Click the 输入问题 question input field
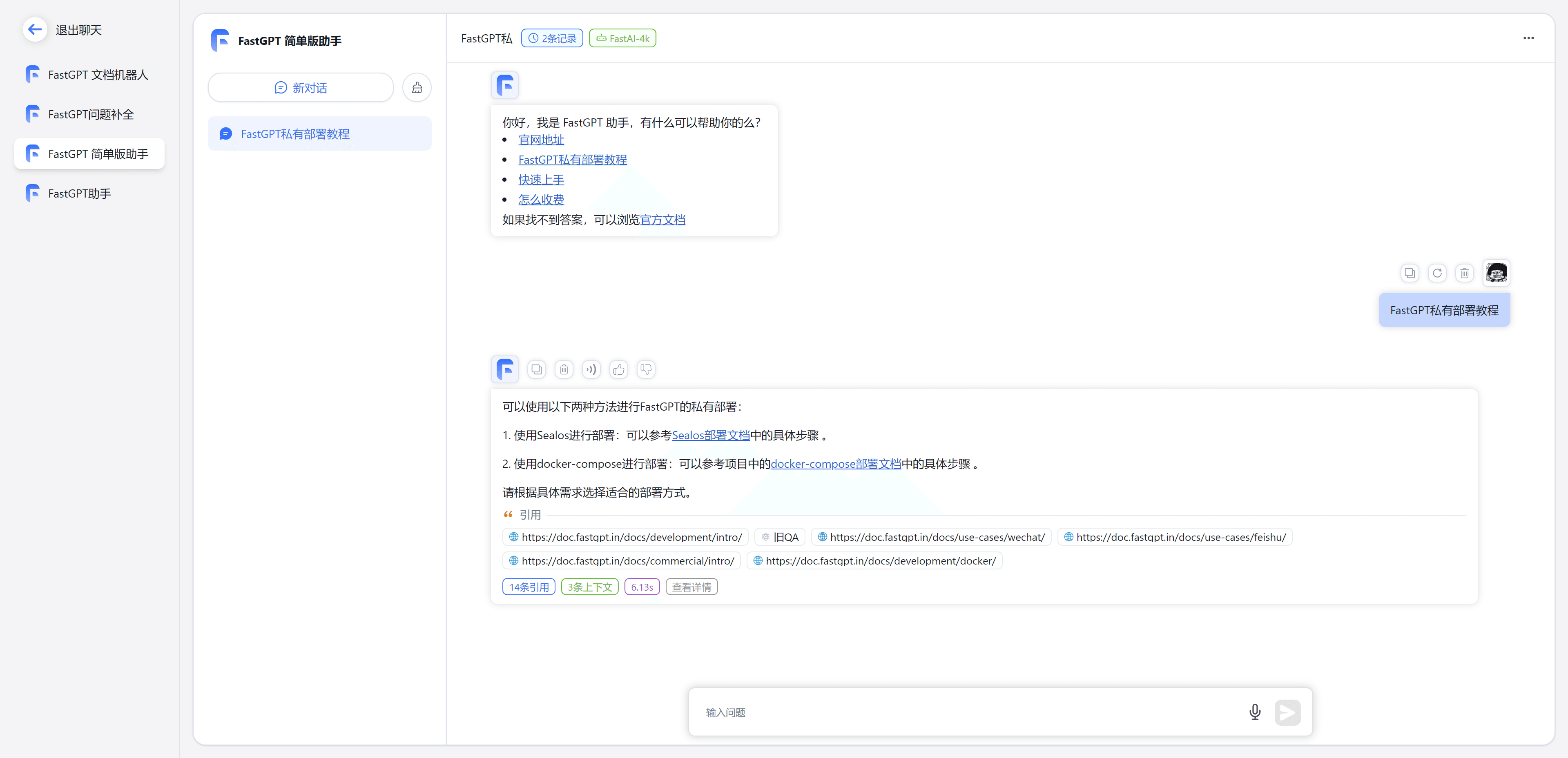Screen dimensions: 1568x758 (968, 712)
